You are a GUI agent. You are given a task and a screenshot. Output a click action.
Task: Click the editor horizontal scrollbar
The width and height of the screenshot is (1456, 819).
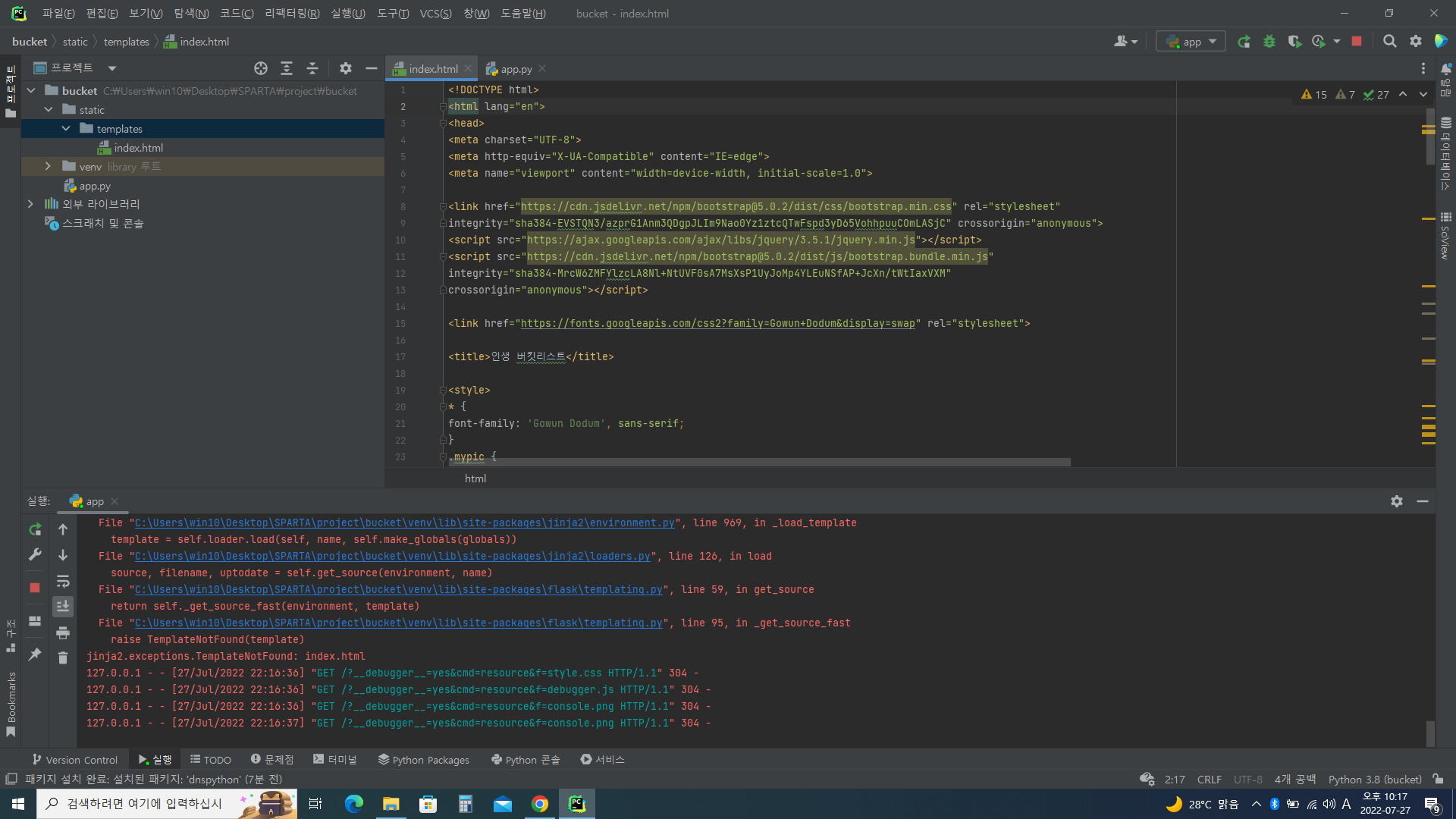point(758,462)
